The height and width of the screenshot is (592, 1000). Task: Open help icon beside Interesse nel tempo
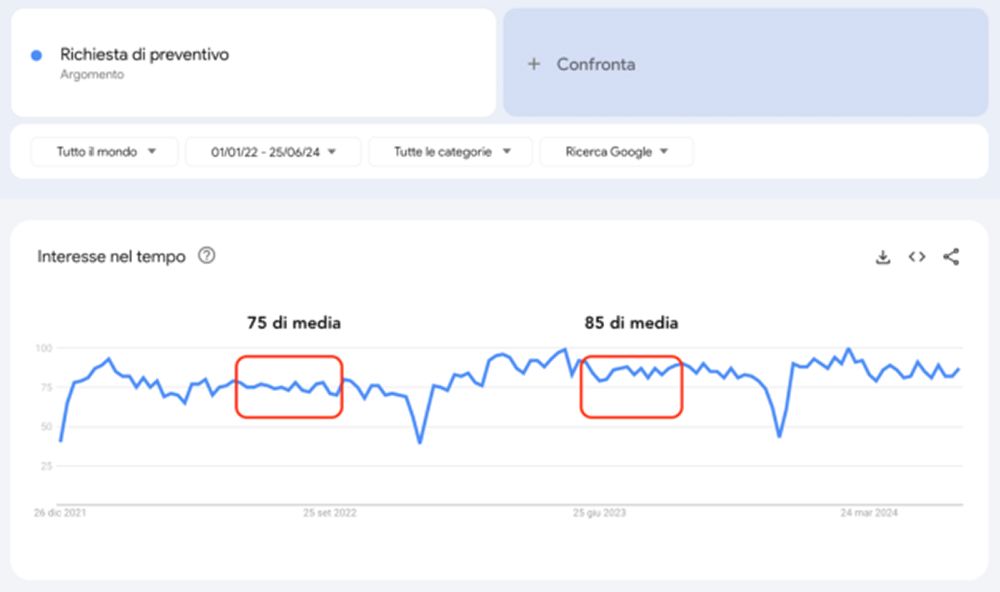(207, 256)
